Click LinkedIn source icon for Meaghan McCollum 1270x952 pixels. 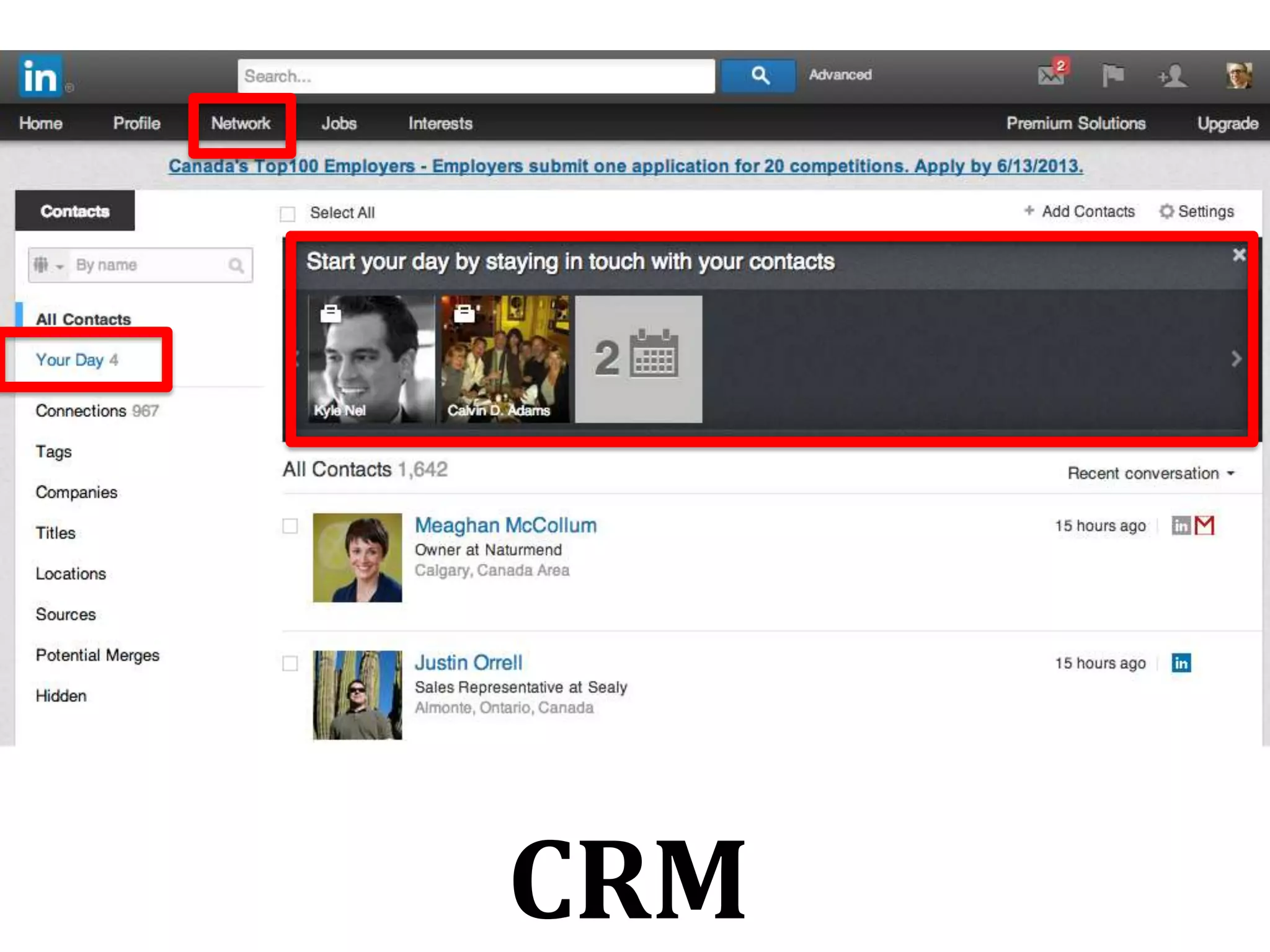click(x=1181, y=526)
